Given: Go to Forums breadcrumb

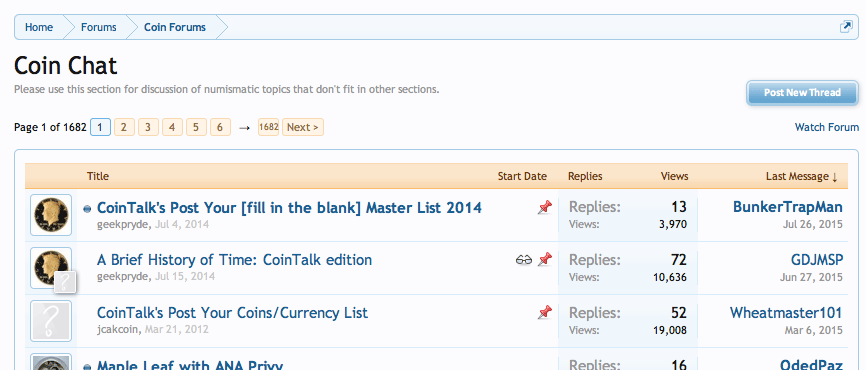Looking at the screenshot, I should pyautogui.click(x=98, y=27).
